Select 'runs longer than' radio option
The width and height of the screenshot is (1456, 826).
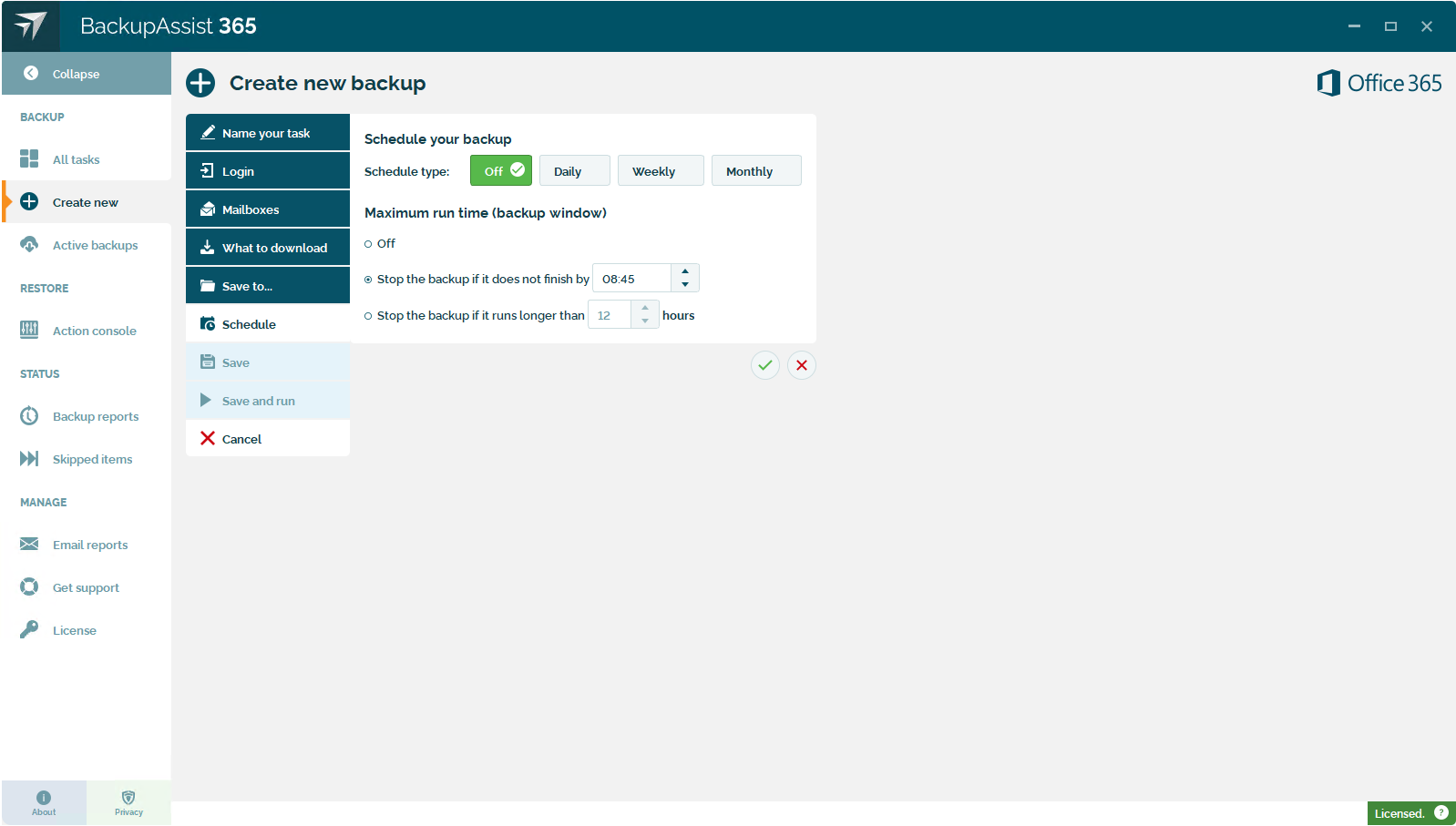368,316
